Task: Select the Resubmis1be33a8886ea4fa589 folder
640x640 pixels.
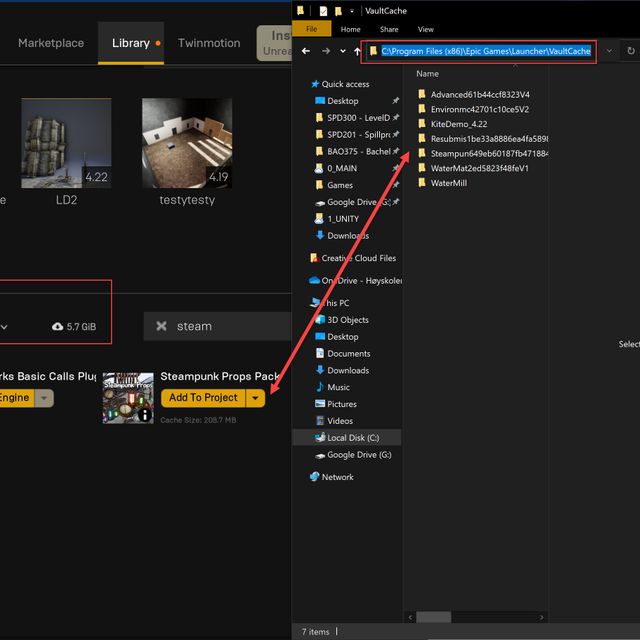Action: 482,139
